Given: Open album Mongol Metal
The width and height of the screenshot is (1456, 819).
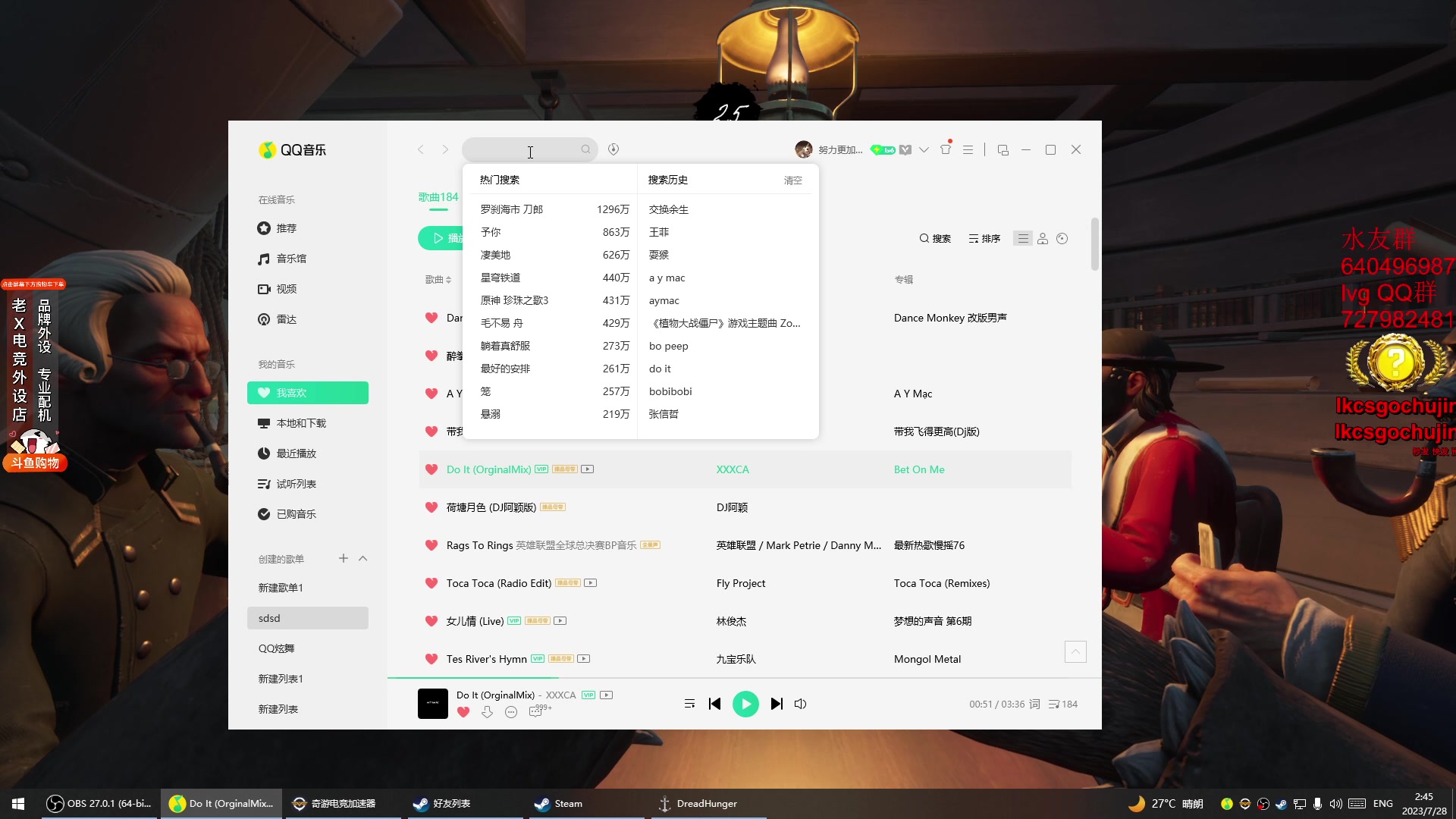Looking at the screenshot, I should [927, 659].
